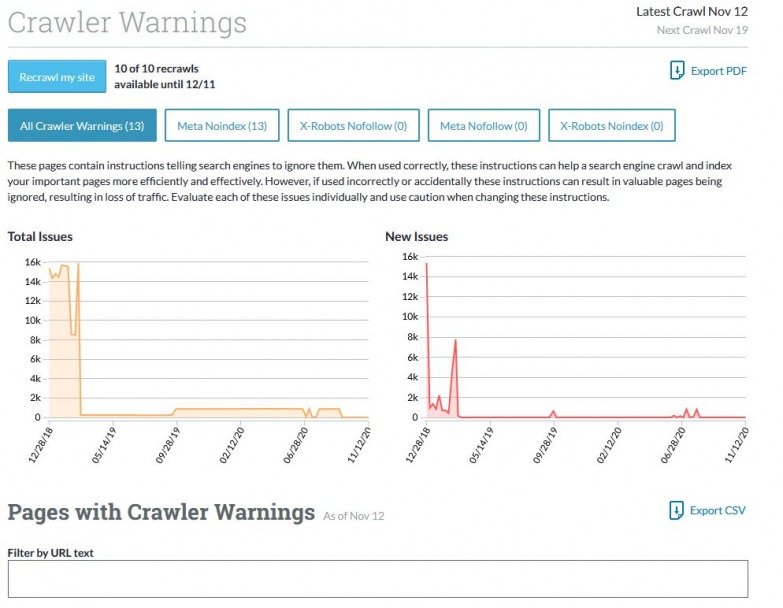Click the Crawler Warnings page title

(127, 22)
